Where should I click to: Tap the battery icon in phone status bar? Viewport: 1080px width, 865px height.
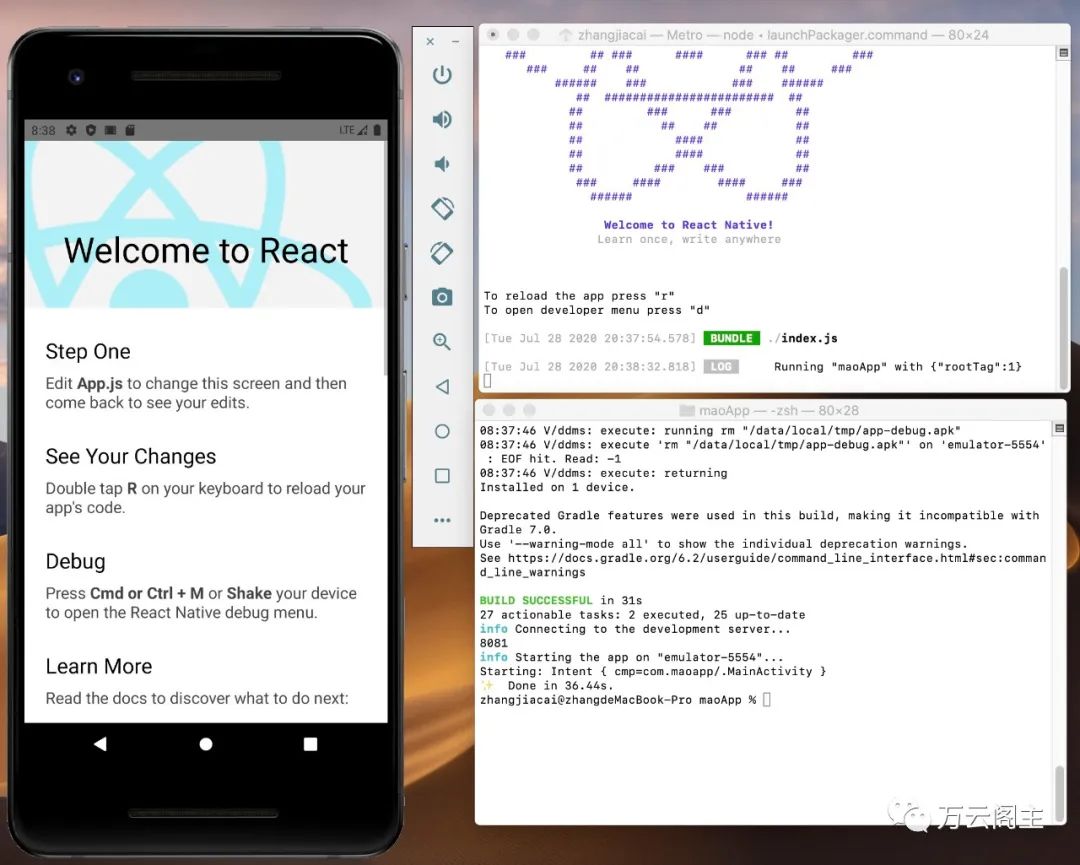(x=377, y=129)
